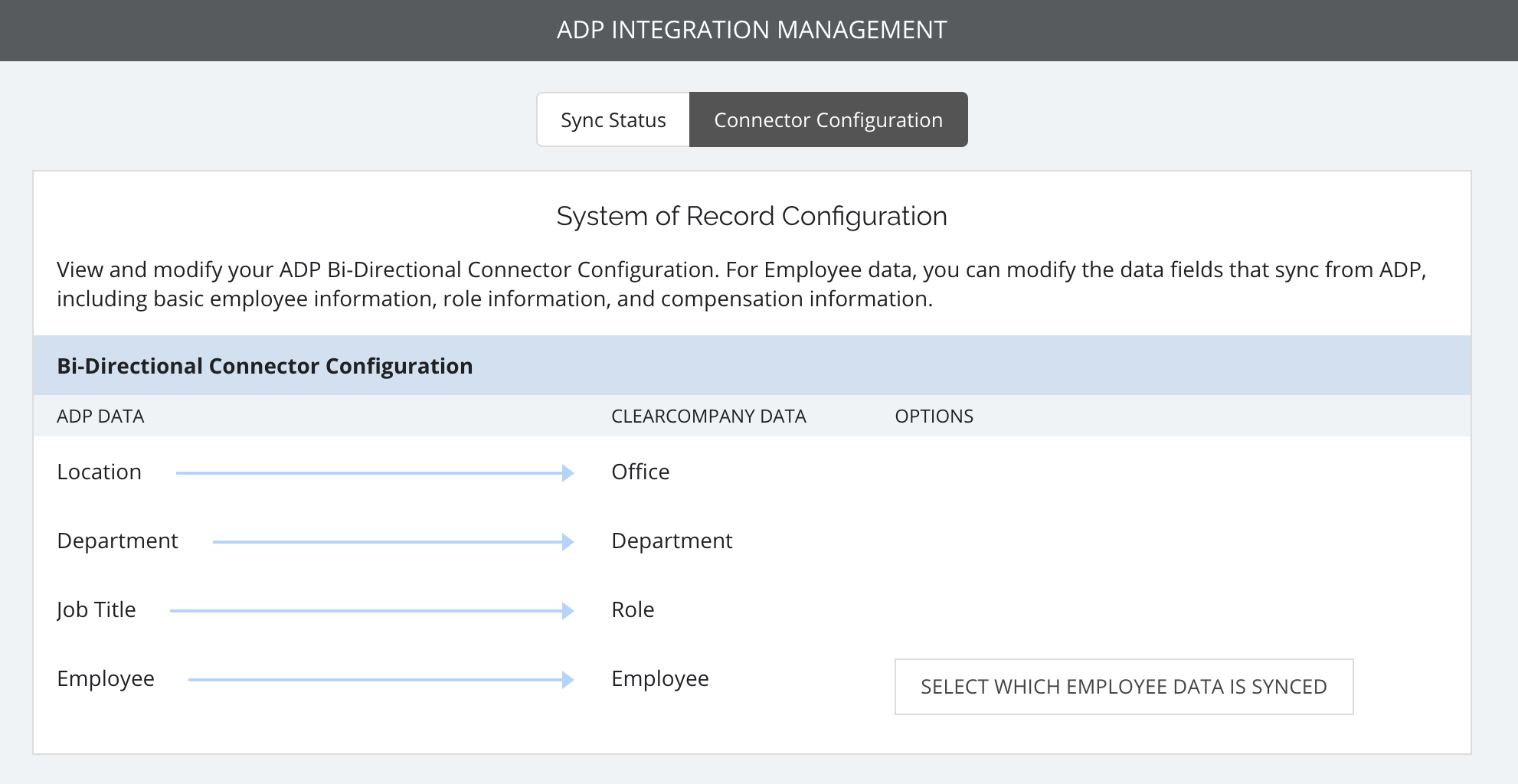Screen dimensions: 1518x784
Task: Click the Employee label in CLEARCOMPANY DATA column
Action: [x=660, y=678]
